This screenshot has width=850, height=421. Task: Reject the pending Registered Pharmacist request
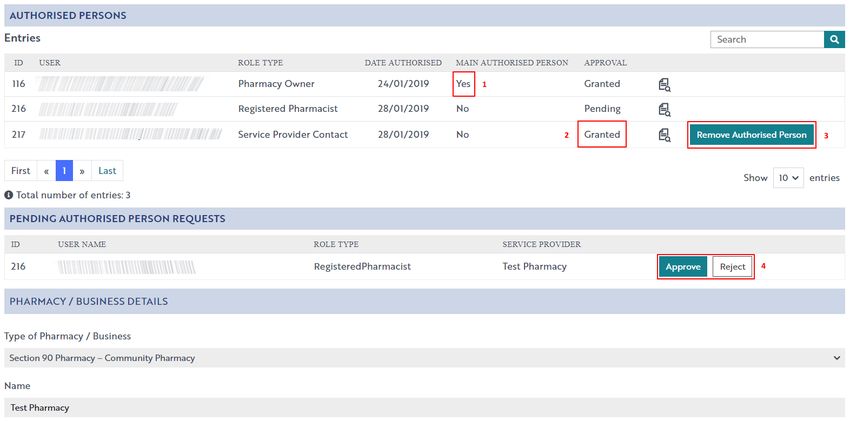(732, 267)
